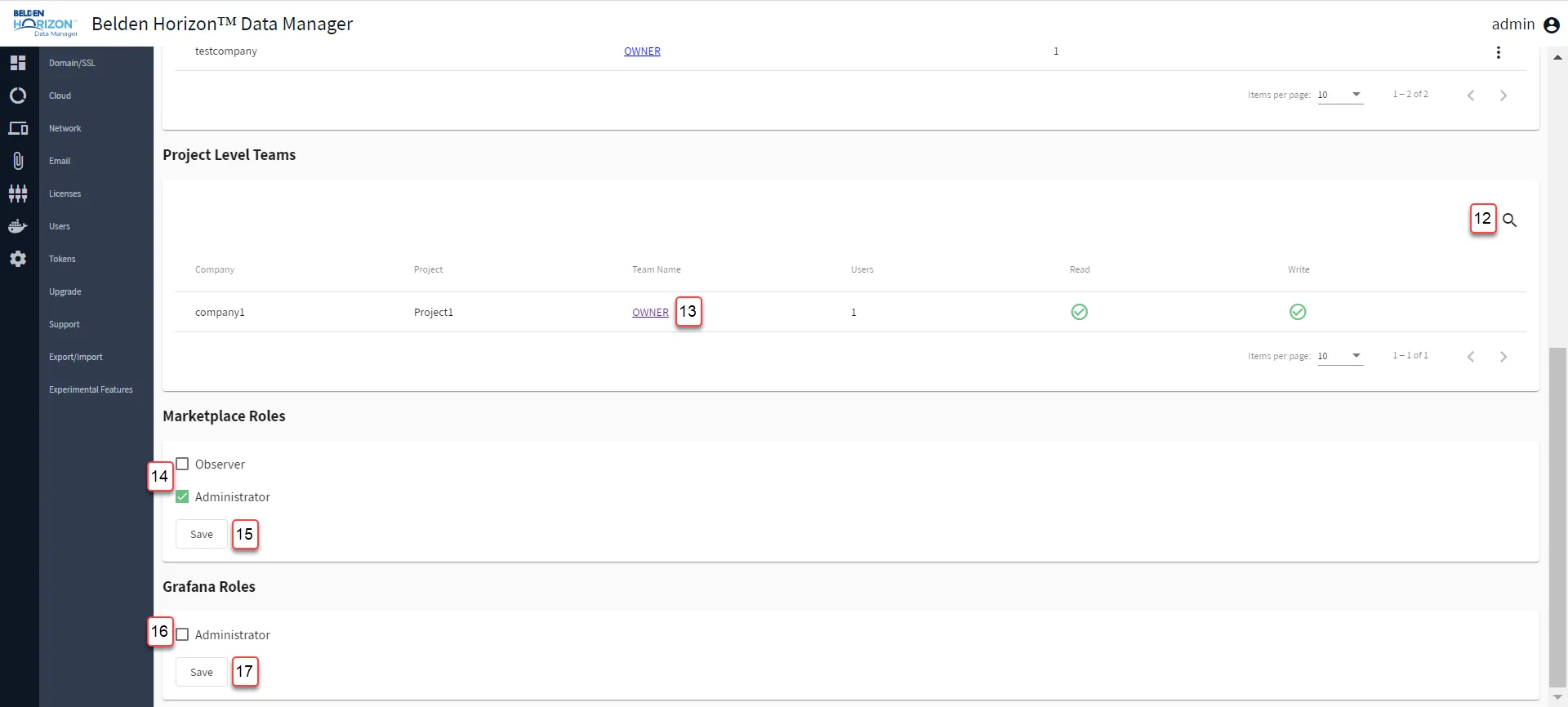This screenshot has height=707, width=1568.
Task: Click Company column header
Action: point(214,269)
